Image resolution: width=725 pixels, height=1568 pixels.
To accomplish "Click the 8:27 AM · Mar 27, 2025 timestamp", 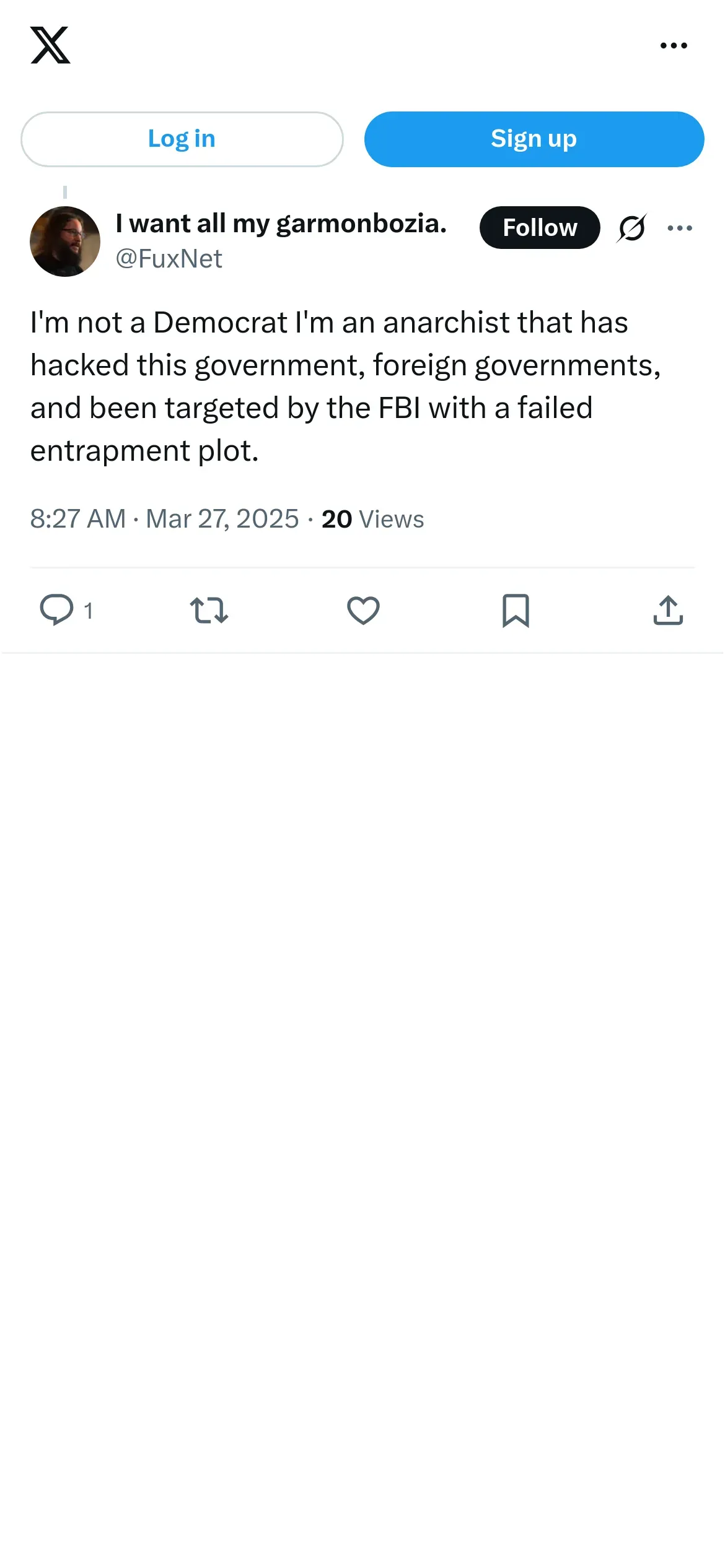I will [164, 519].
